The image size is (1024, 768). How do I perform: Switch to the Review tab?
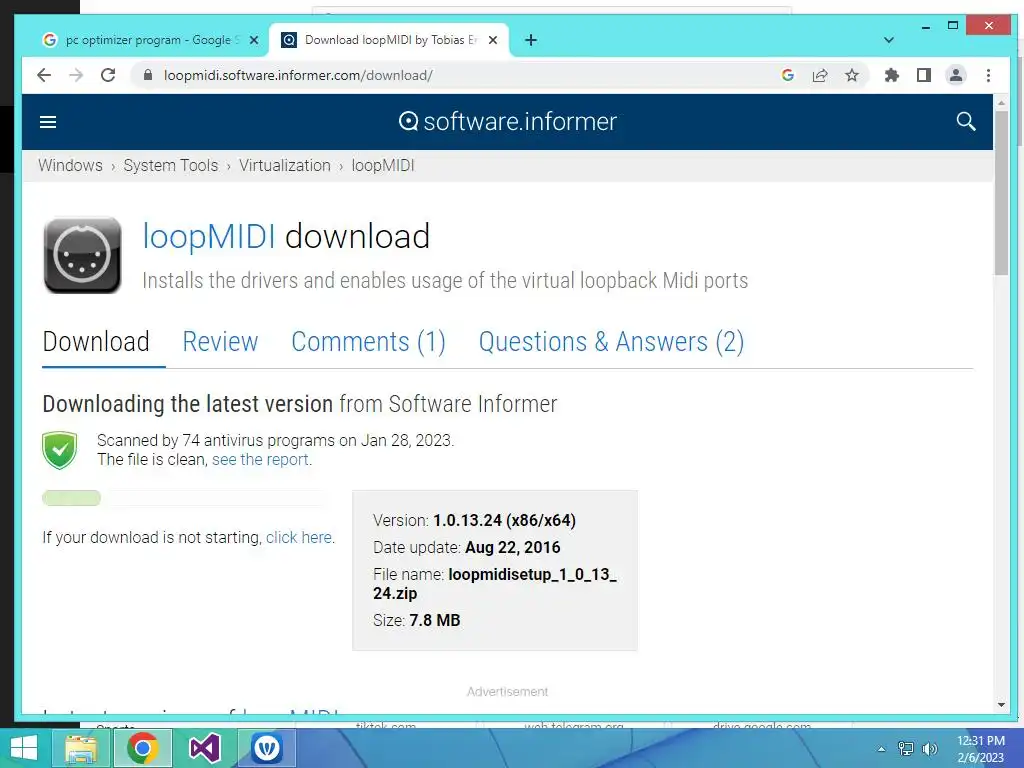(x=220, y=342)
